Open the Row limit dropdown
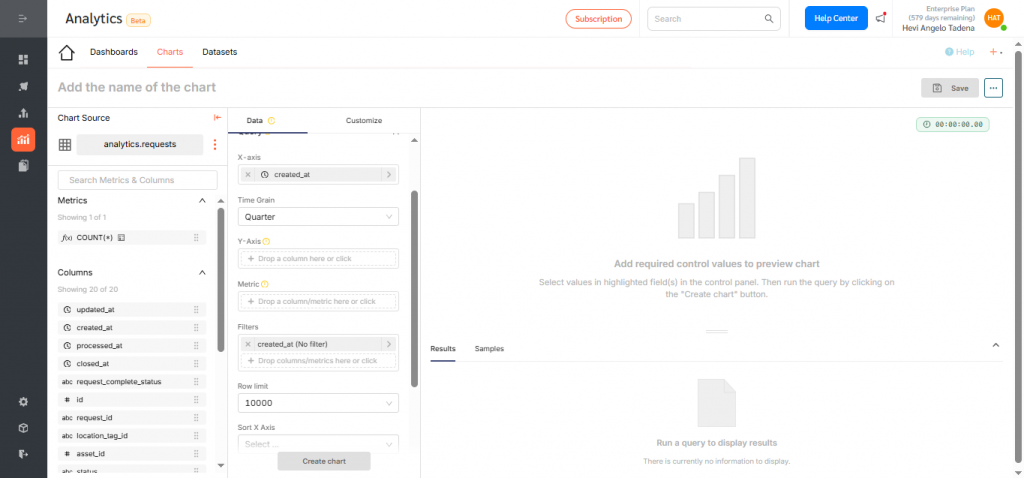Screen dimensions: 1024x478 318,403
